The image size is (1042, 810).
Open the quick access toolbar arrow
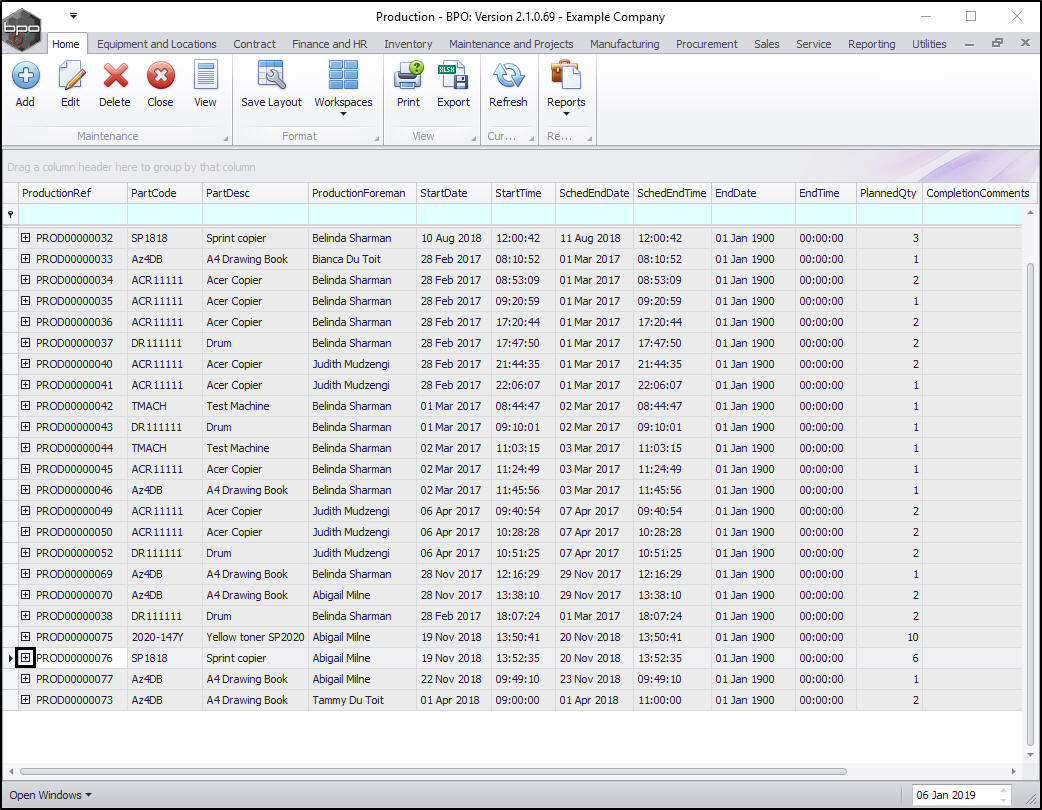(73, 15)
